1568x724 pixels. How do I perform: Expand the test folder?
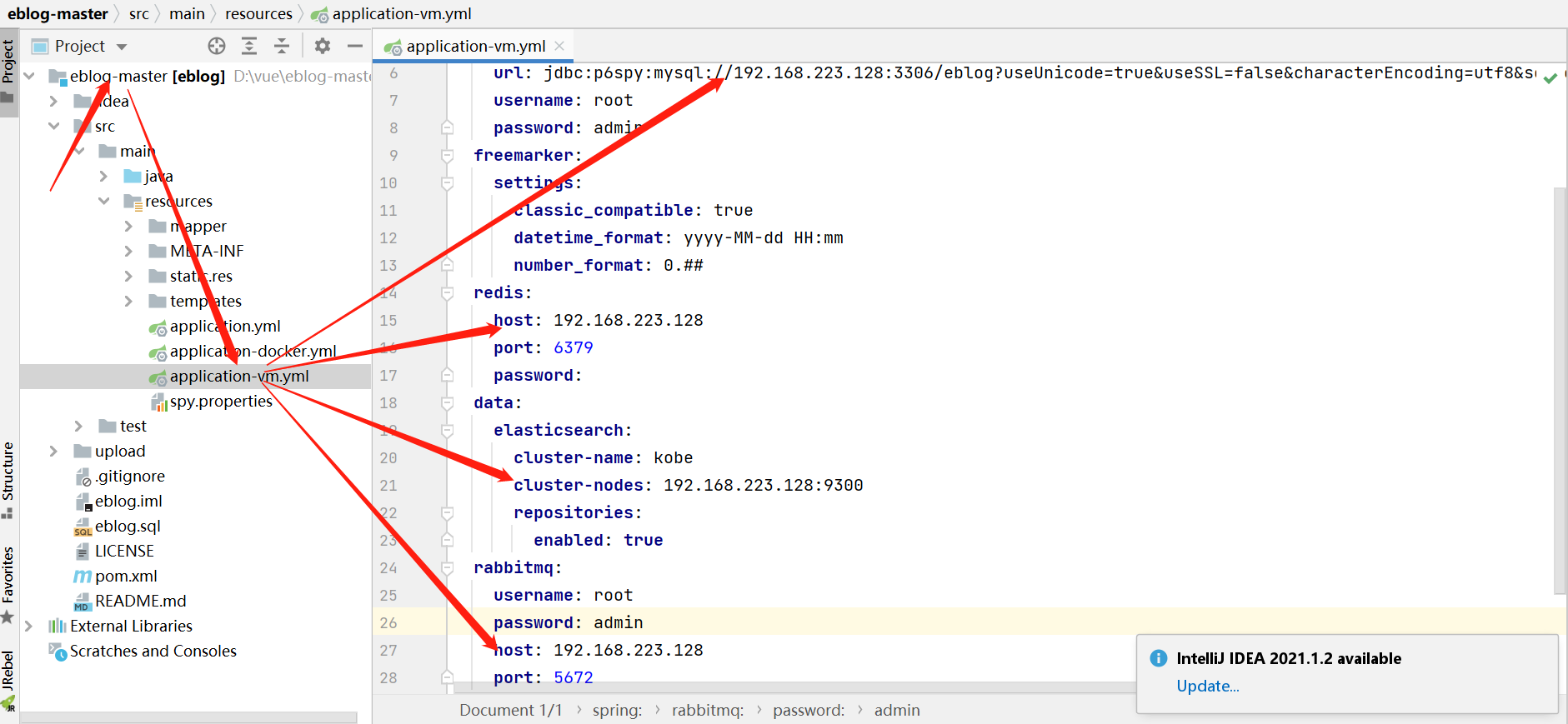[78, 426]
